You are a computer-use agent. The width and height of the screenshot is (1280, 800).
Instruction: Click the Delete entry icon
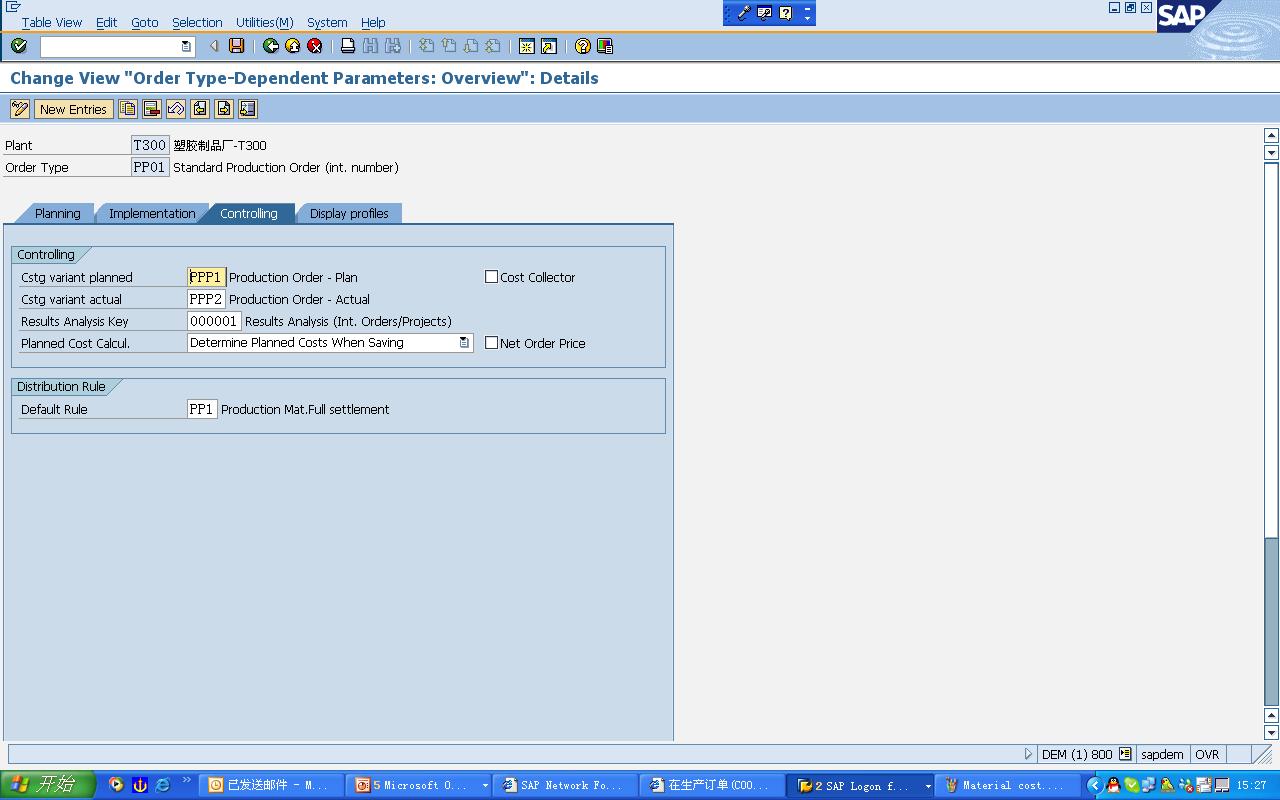pyautogui.click(x=152, y=109)
